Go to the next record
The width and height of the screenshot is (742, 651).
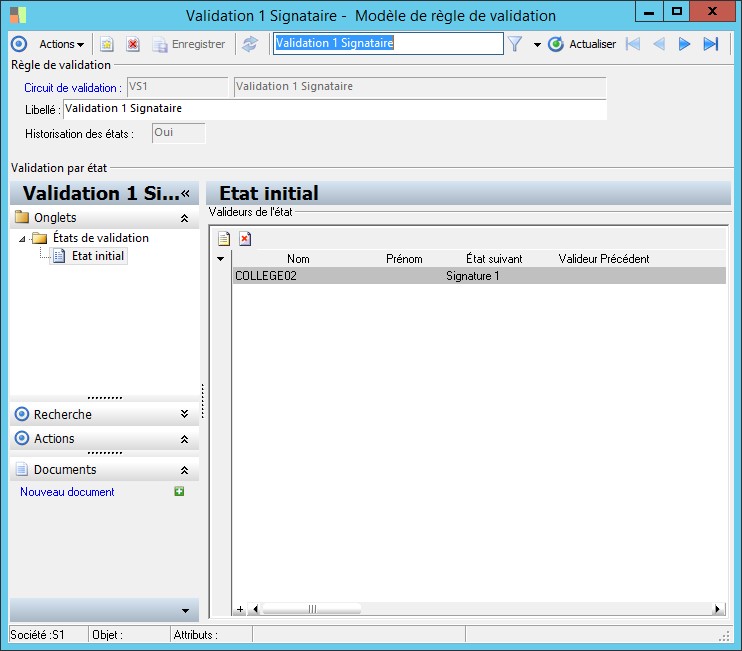[684, 44]
